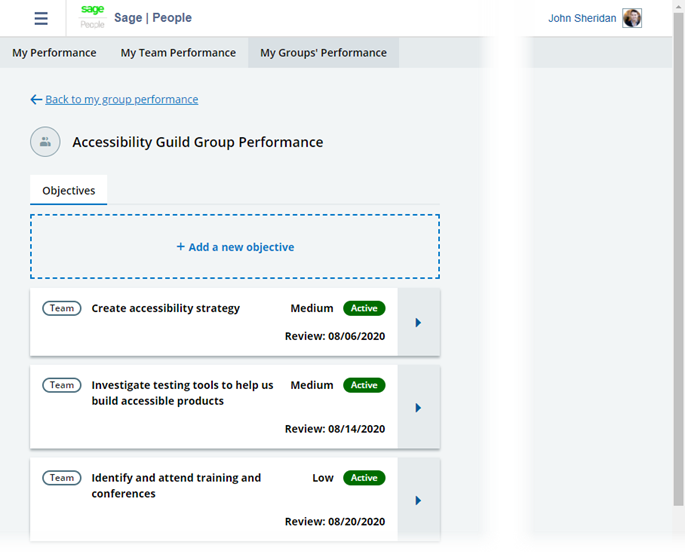
Task: Click Add a new objective
Action: (x=235, y=247)
